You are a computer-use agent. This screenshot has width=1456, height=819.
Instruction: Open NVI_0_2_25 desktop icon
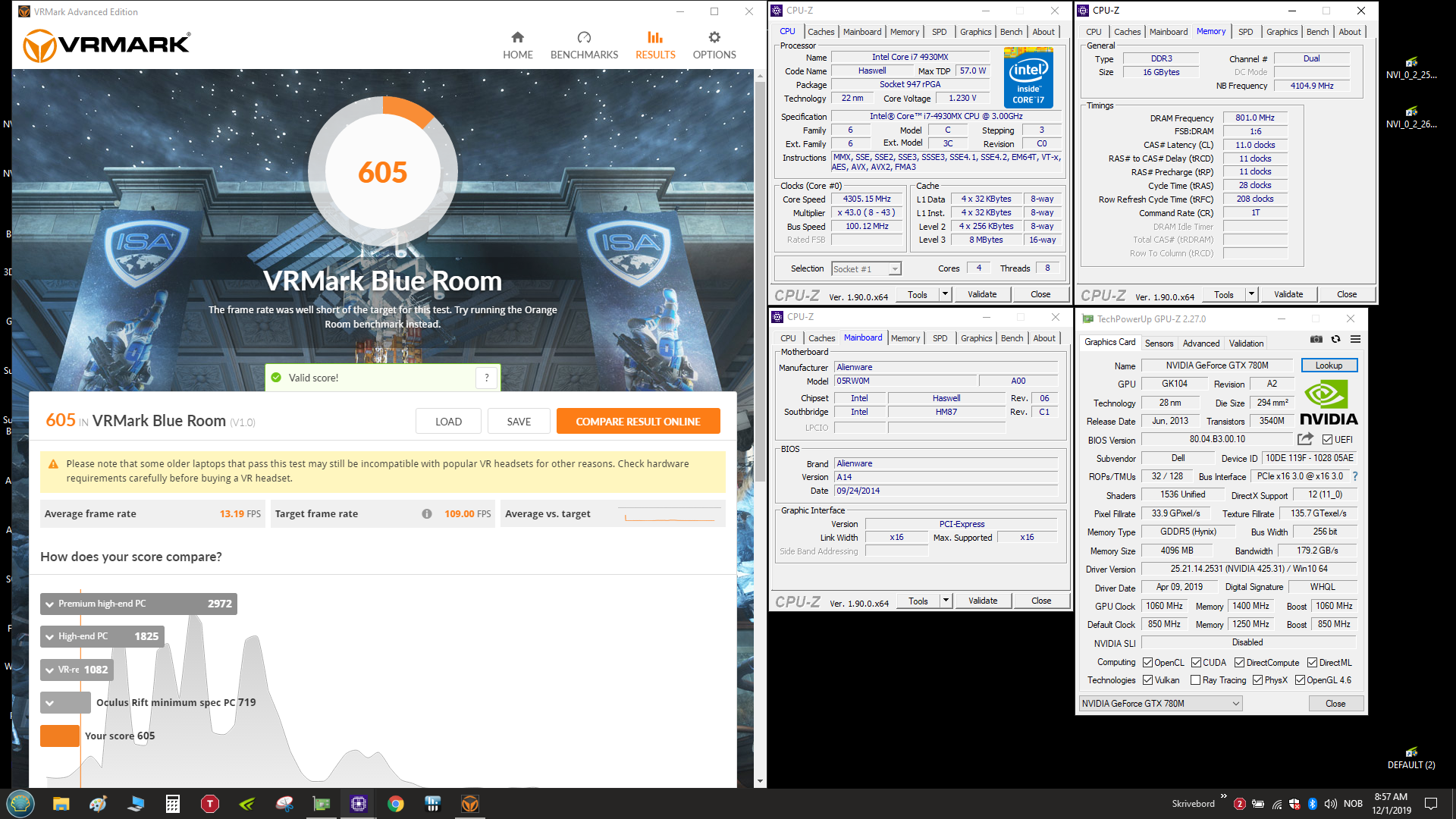point(1411,67)
